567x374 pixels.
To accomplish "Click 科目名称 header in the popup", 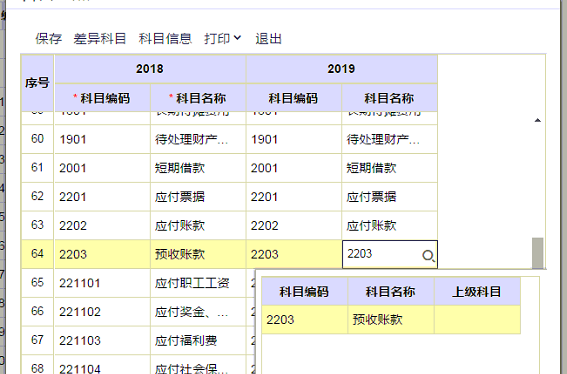I will pos(391,292).
